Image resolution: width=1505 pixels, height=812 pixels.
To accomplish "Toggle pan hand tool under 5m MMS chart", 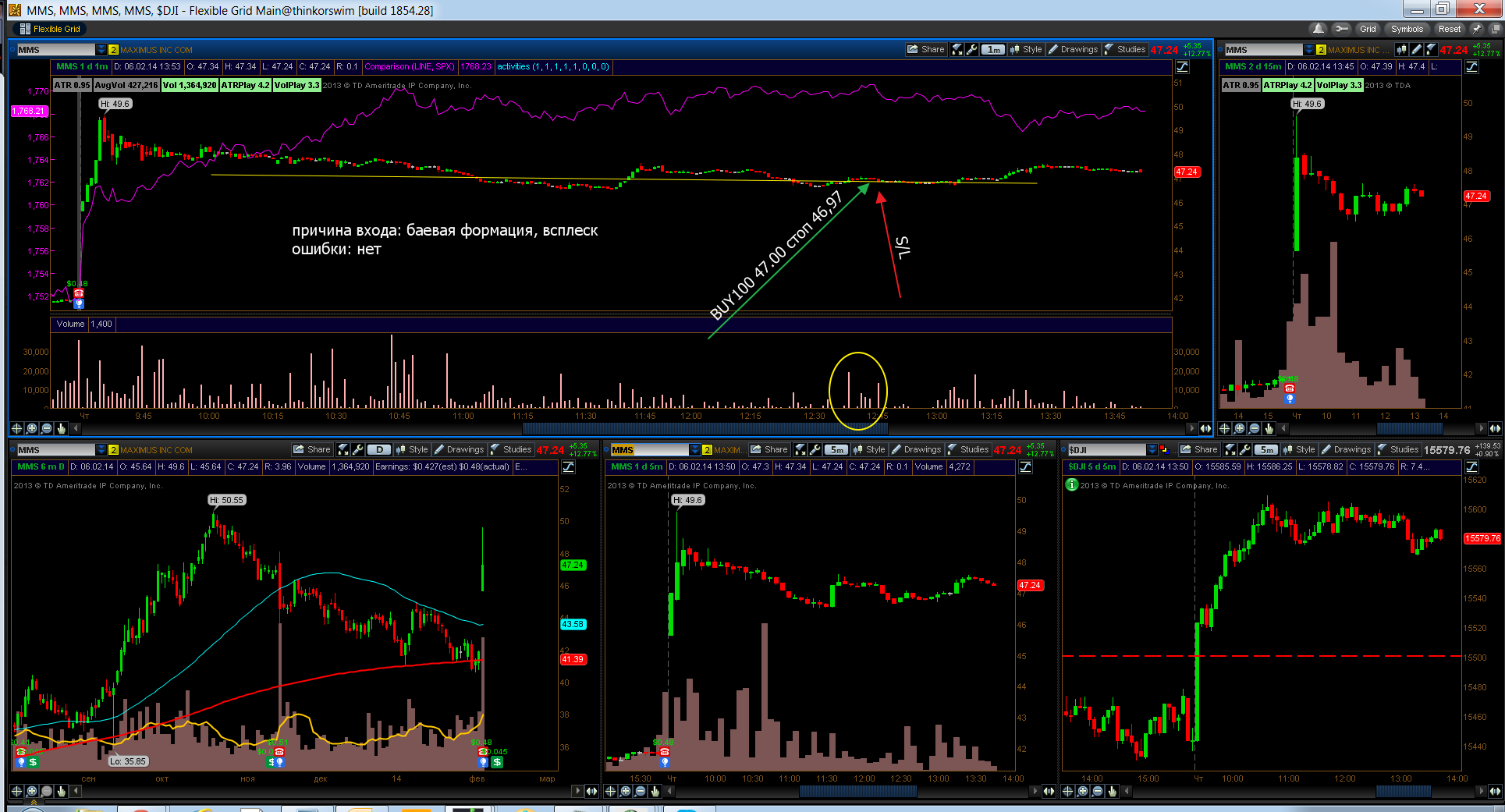I will [x=655, y=791].
